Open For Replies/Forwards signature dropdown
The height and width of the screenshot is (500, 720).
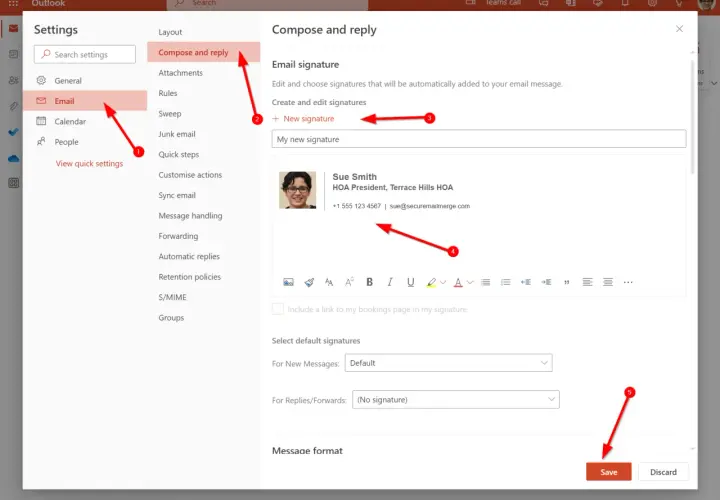[456, 399]
